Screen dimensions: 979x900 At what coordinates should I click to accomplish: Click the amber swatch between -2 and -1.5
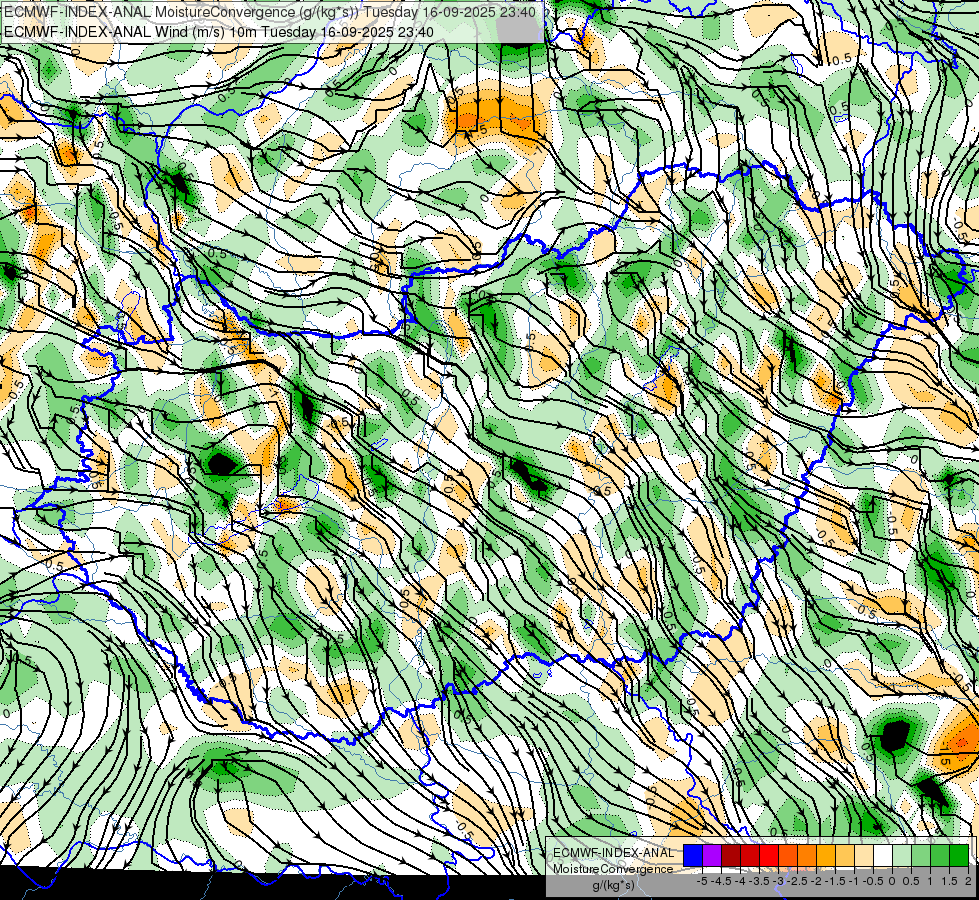[825, 855]
